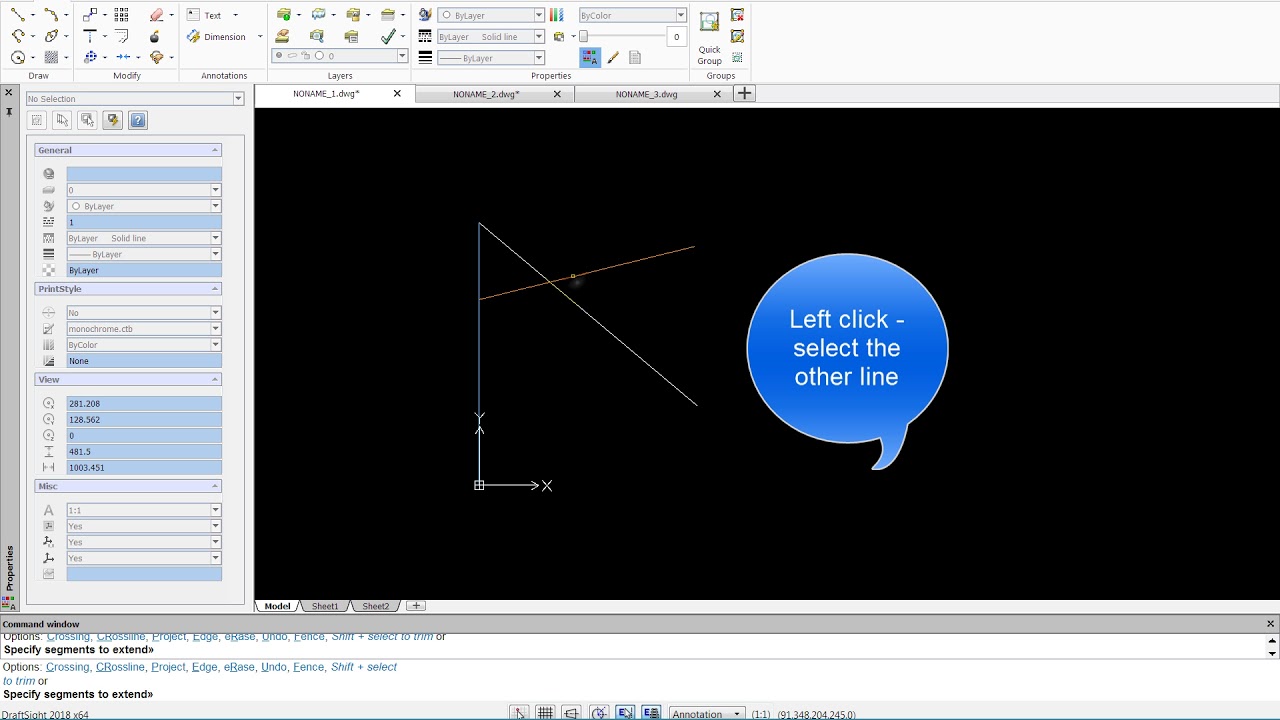Close the NONAME_2.dwg tab
The height and width of the screenshot is (720, 1280).
[557, 94]
